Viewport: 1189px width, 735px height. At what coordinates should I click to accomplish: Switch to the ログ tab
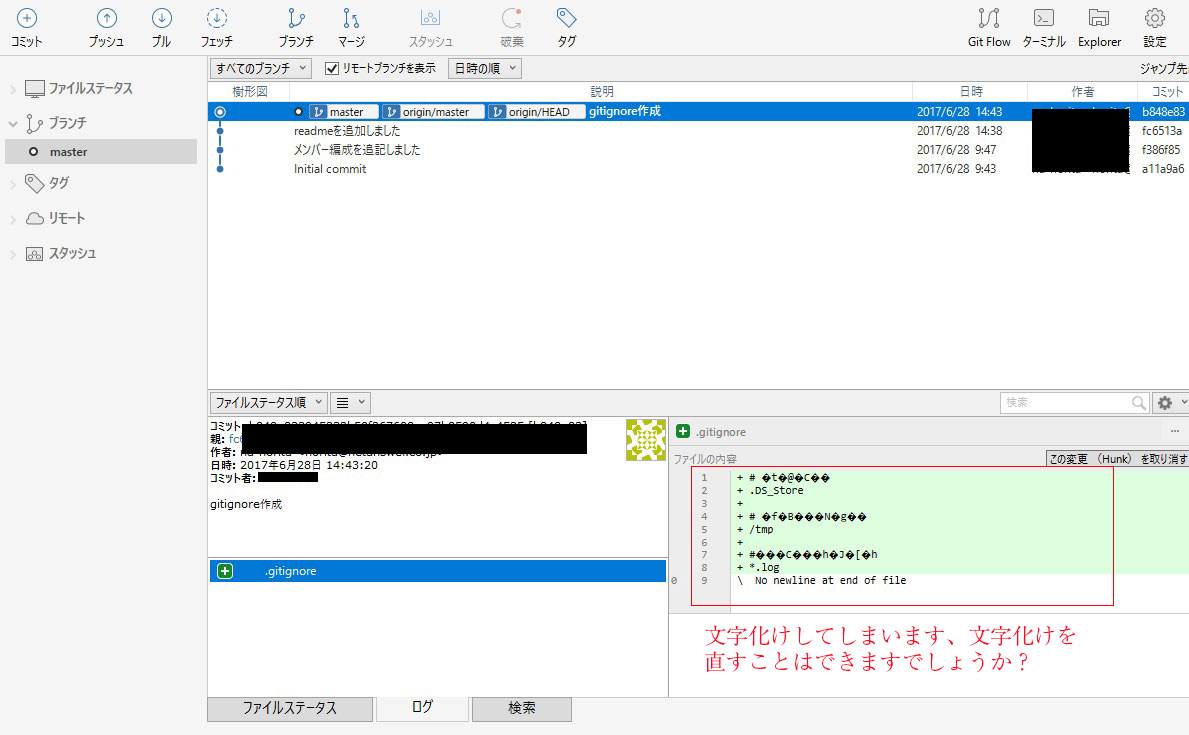point(421,709)
